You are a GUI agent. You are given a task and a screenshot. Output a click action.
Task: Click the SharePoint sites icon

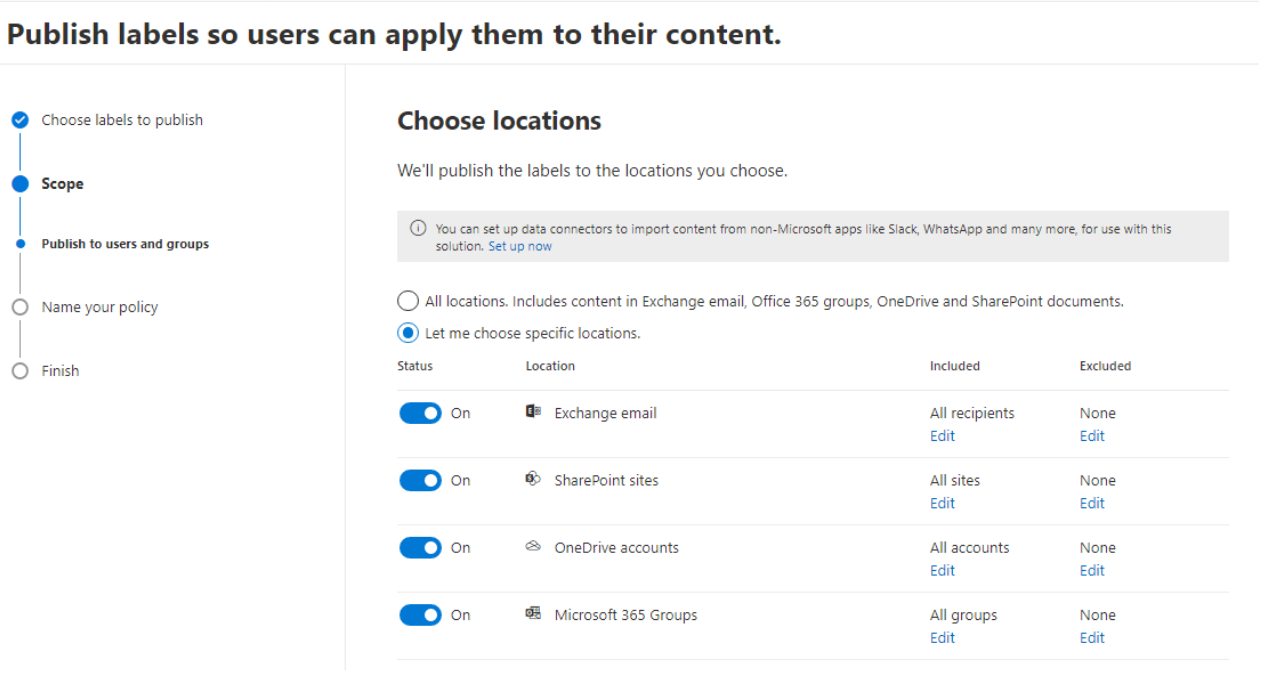point(533,480)
